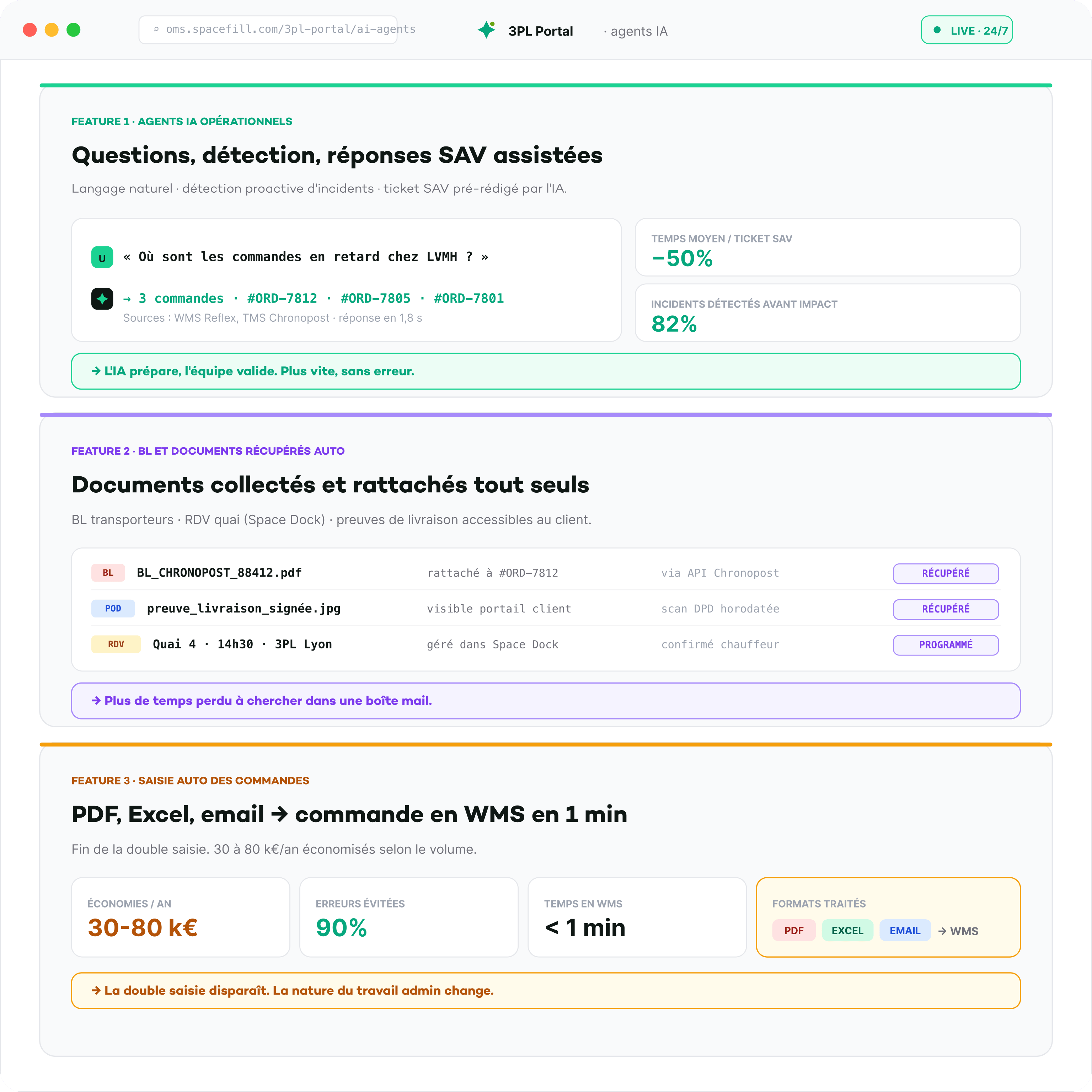
Task: Click the blue POD document badge
Action: 113,608
